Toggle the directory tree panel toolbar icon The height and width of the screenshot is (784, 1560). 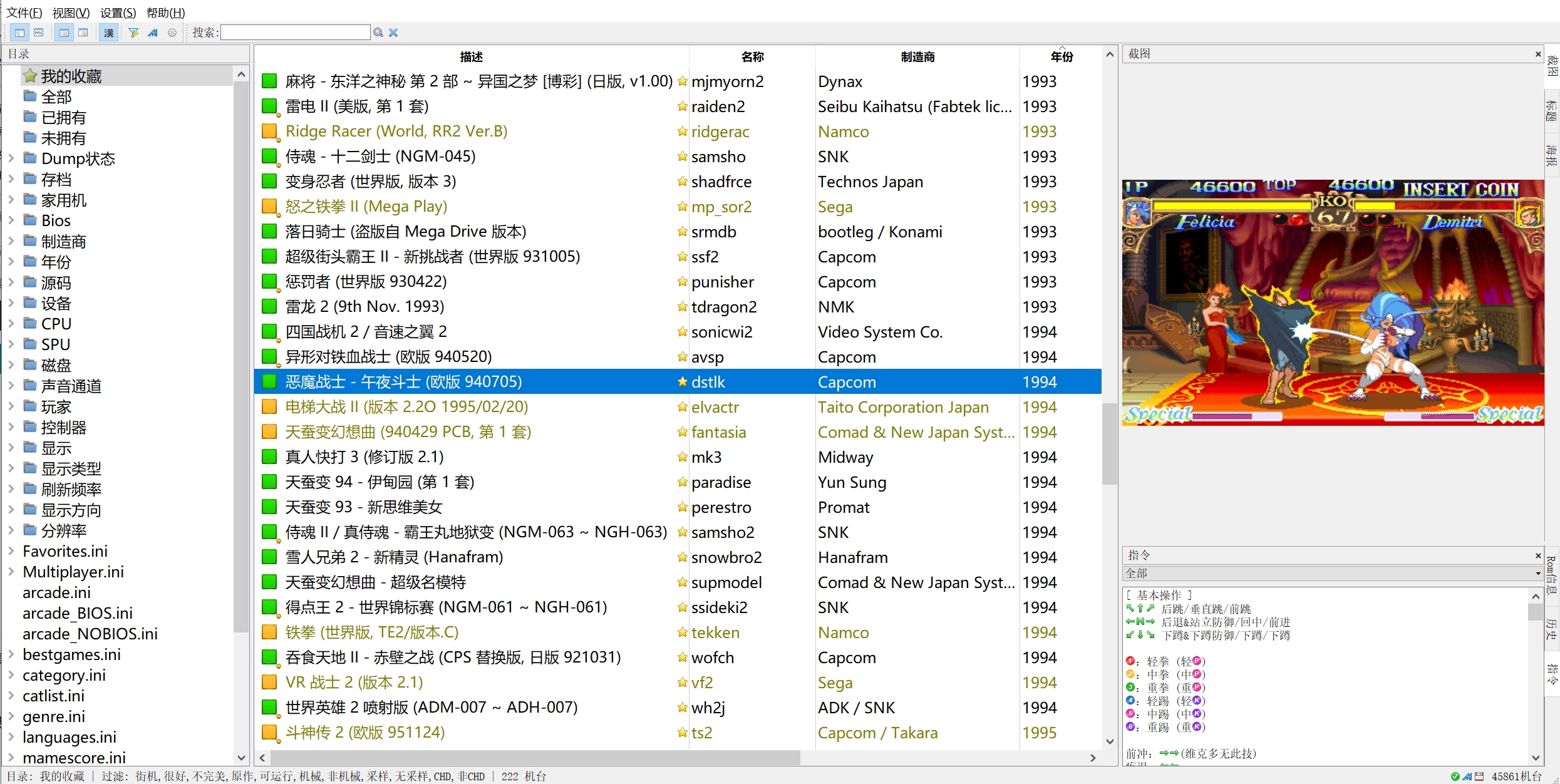[x=20, y=33]
